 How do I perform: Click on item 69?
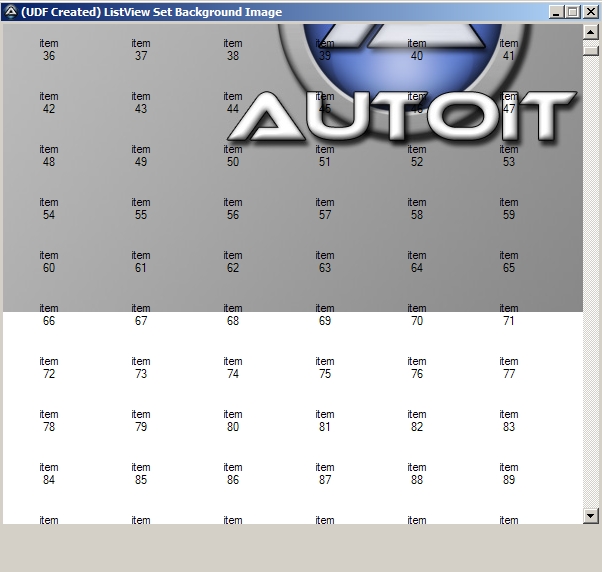325,315
